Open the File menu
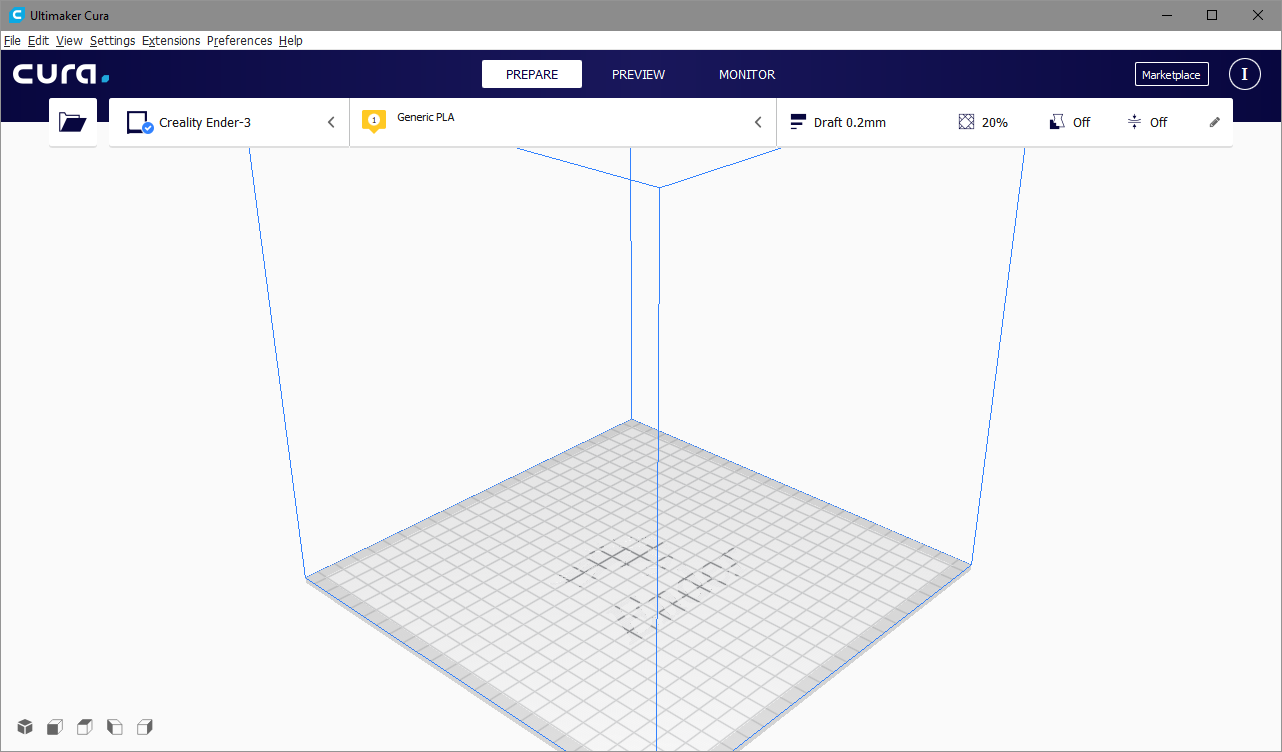This screenshot has height=752, width=1282. click(12, 41)
